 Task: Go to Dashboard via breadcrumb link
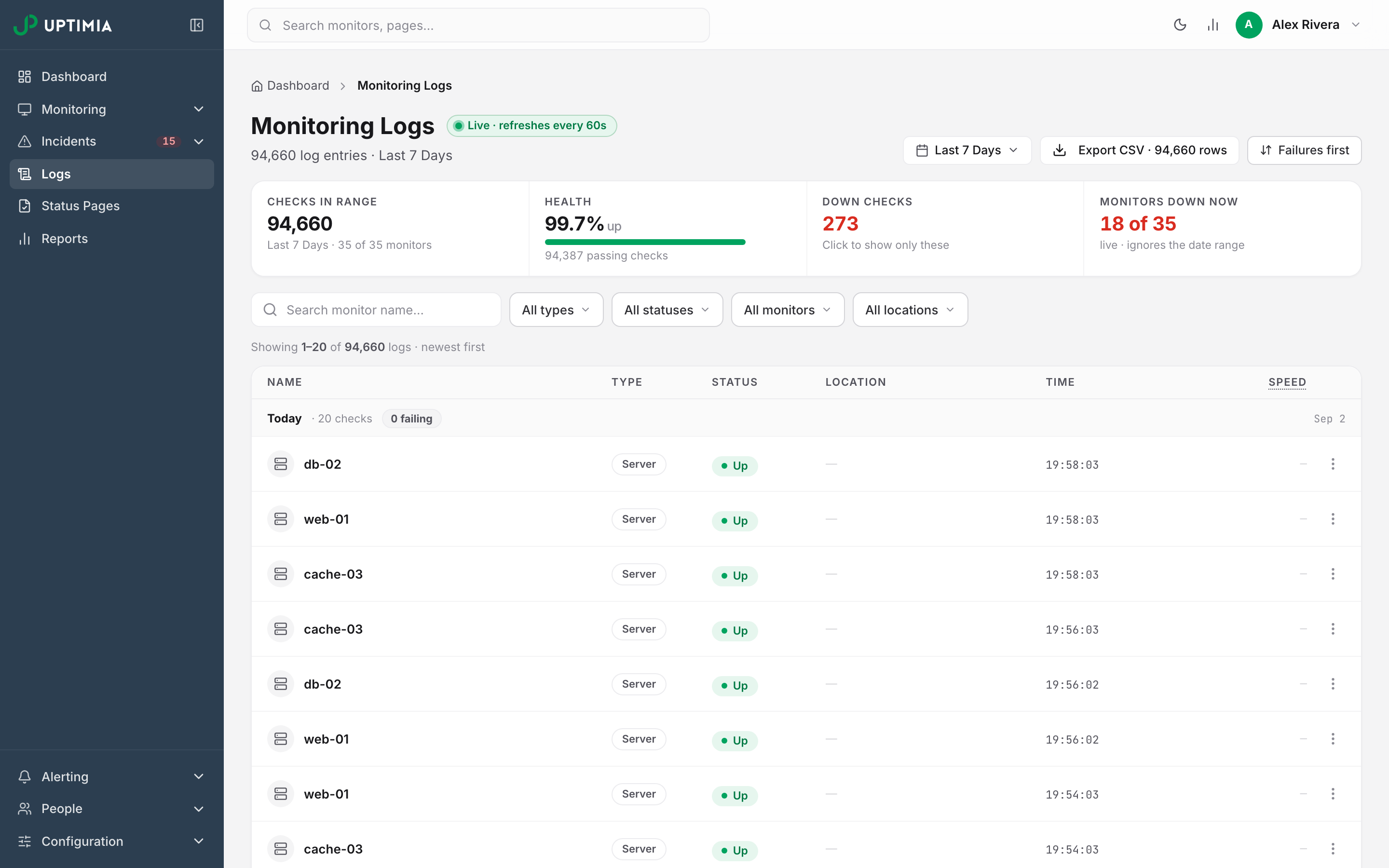tap(290, 85)
